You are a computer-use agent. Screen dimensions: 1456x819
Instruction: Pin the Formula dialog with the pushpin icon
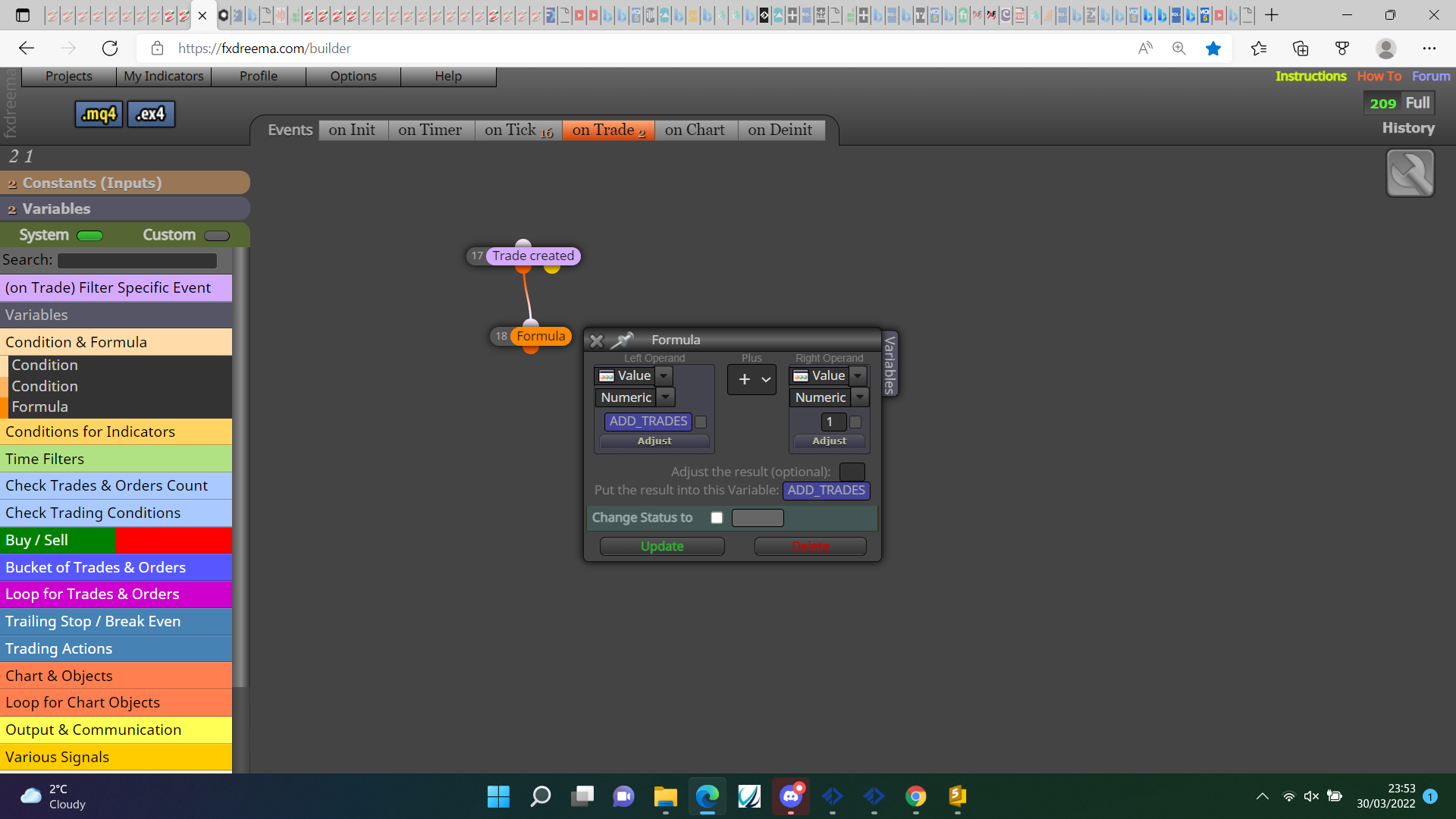[623, 340]
